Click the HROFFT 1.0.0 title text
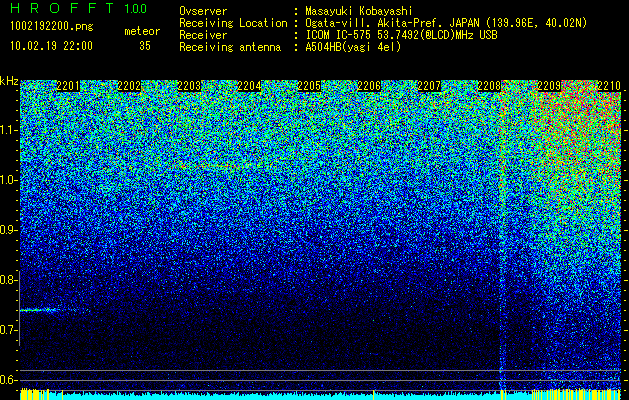Image resolution: width=629 pixels, height=400 pixels. (79, 8)
